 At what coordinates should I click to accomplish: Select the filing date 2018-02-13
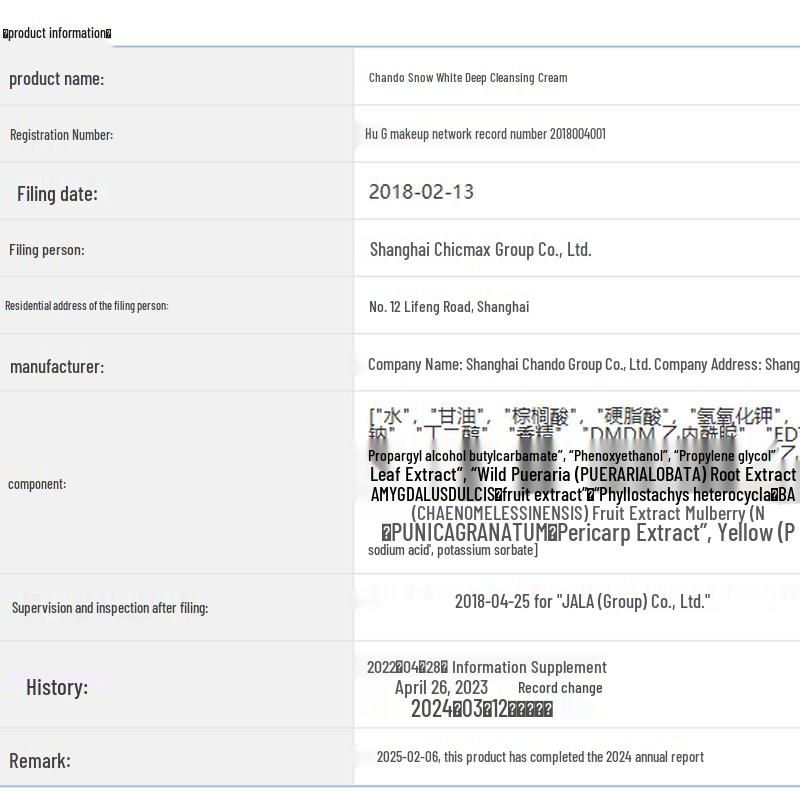[421, 192]
